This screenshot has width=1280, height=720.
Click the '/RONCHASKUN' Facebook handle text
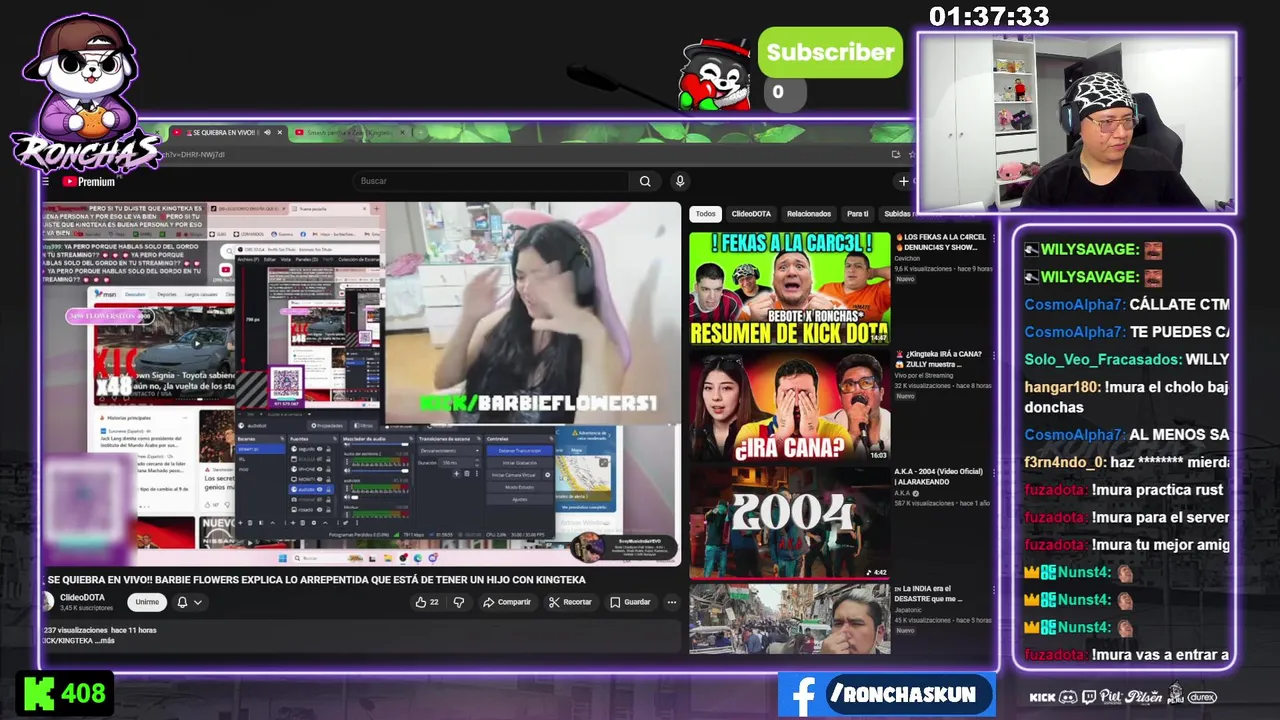(903, 695)
